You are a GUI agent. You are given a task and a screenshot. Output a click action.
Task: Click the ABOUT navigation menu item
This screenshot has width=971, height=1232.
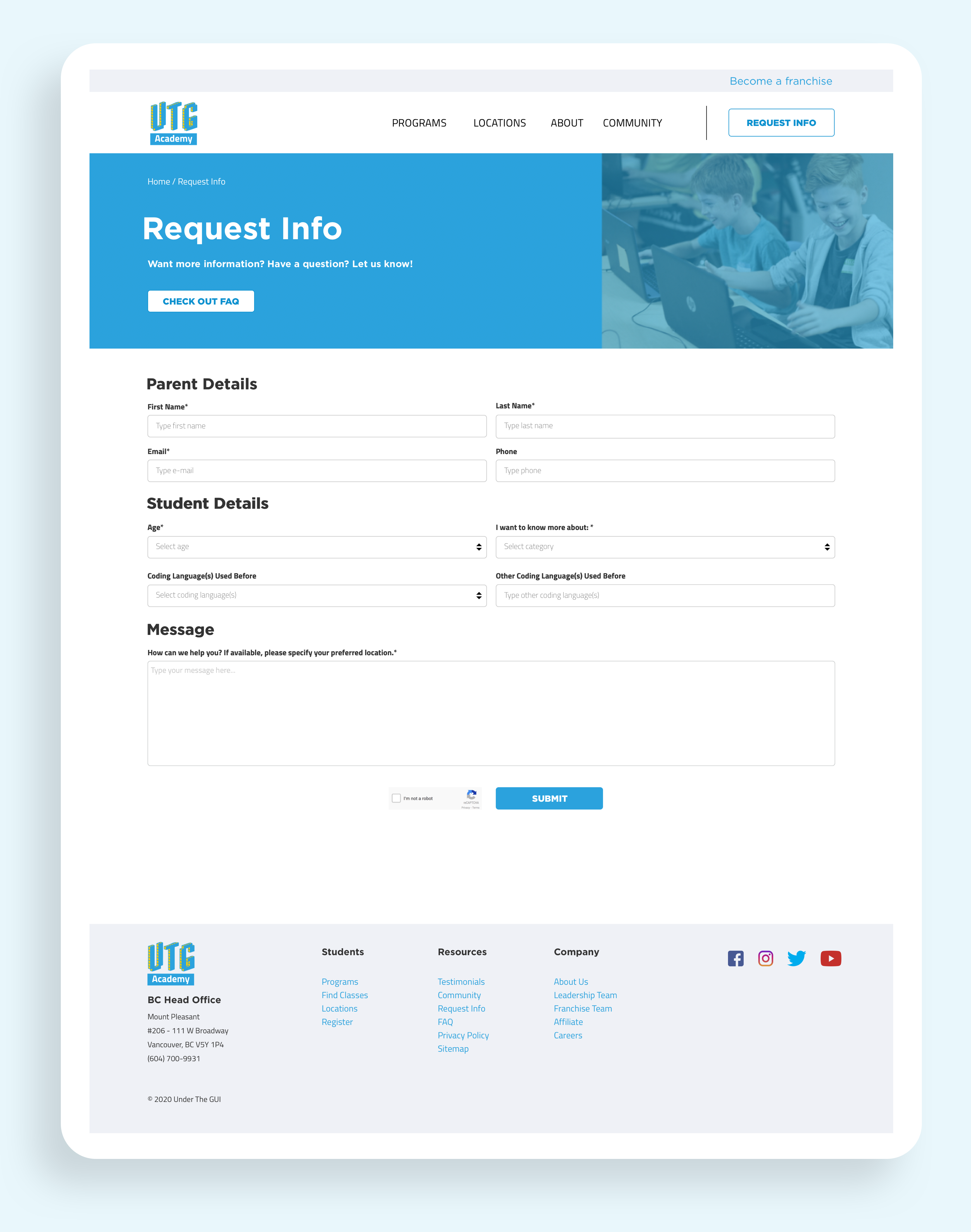click(566, 122)
